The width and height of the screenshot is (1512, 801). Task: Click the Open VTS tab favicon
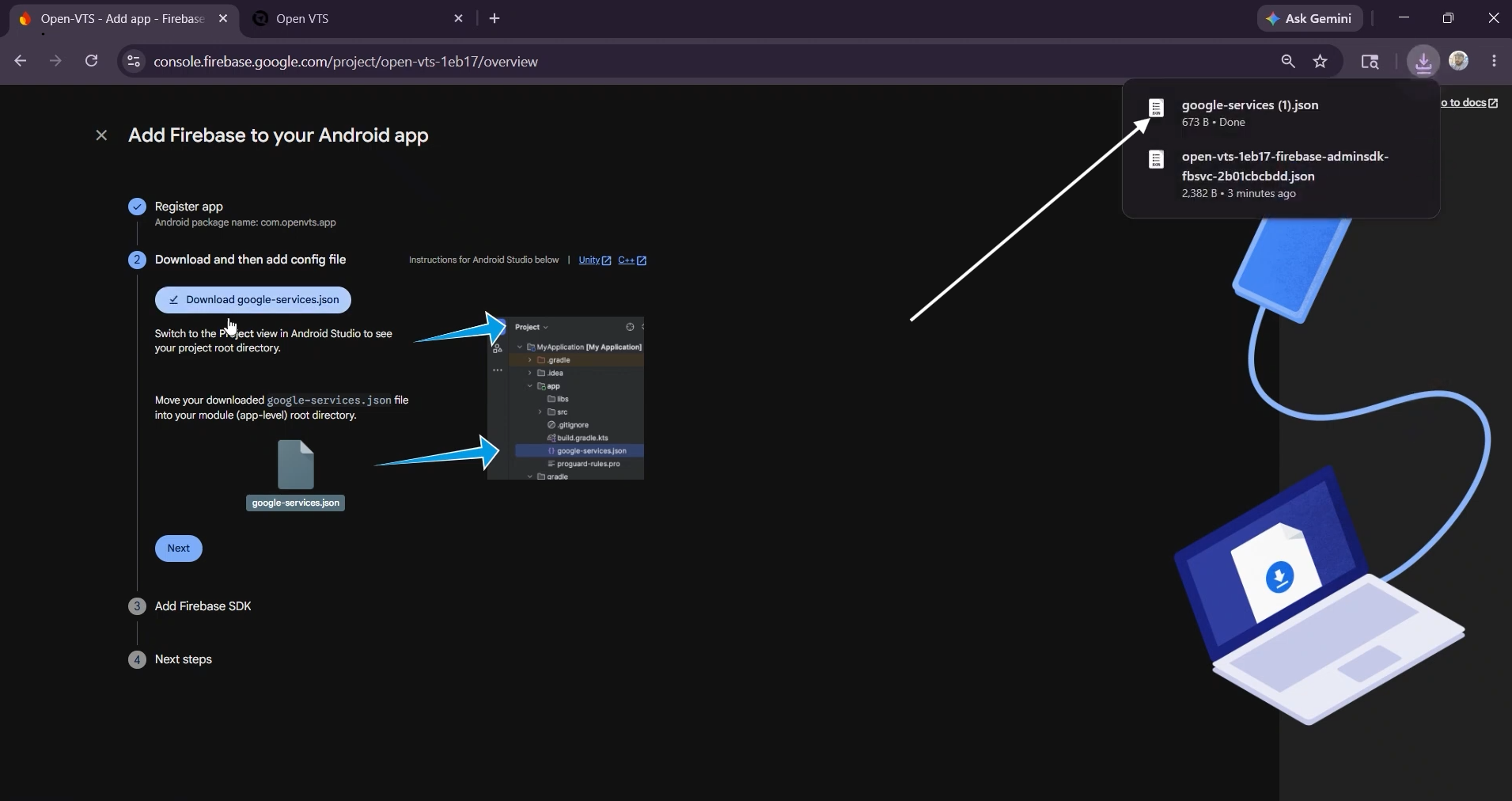click(x=260, y=19)
